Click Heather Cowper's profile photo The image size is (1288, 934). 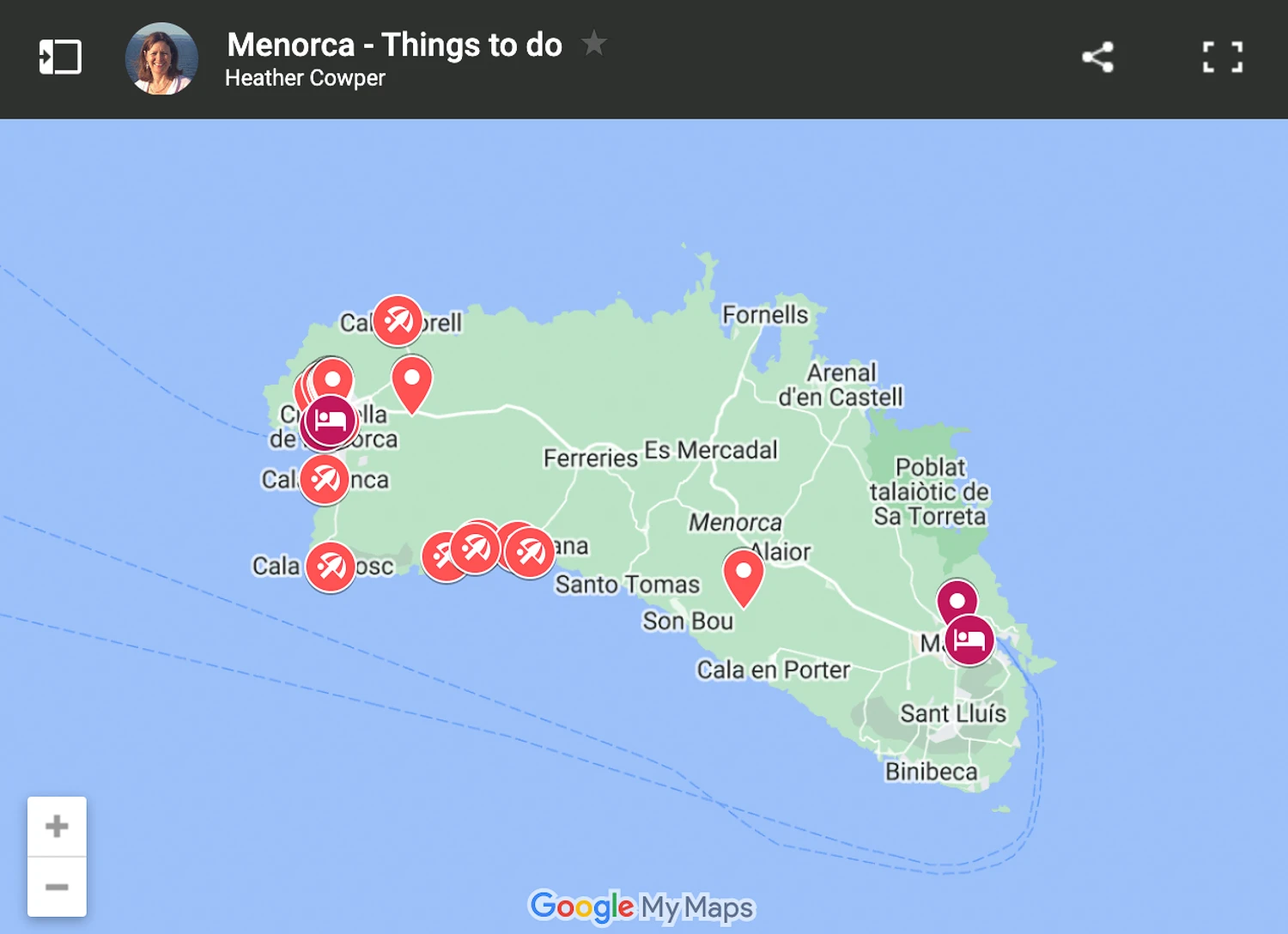[161, 58]
